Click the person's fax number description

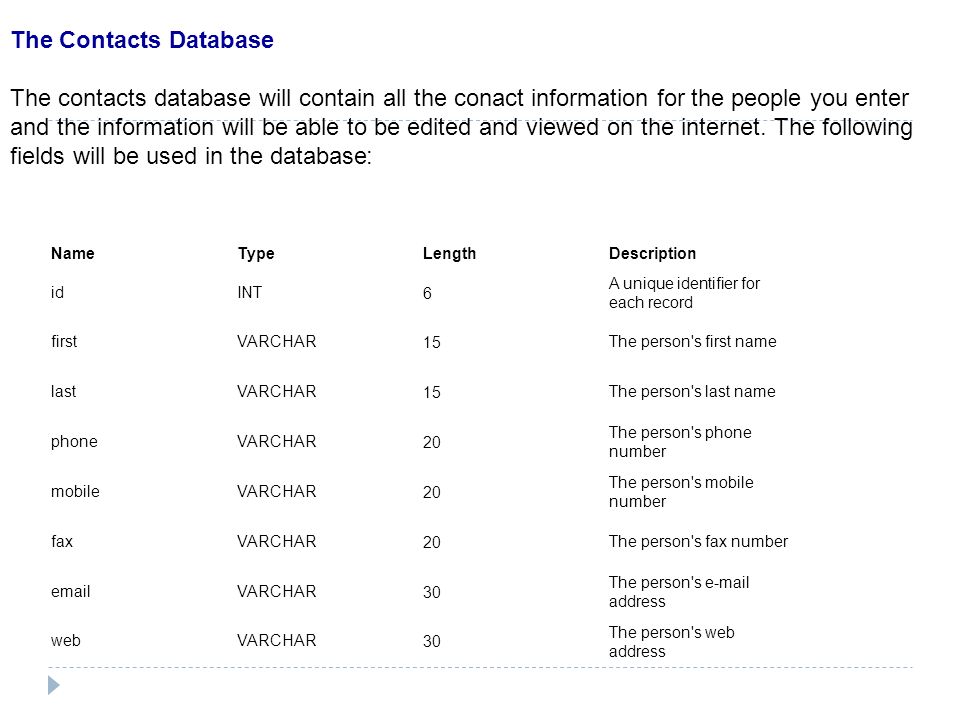(698, 542)
